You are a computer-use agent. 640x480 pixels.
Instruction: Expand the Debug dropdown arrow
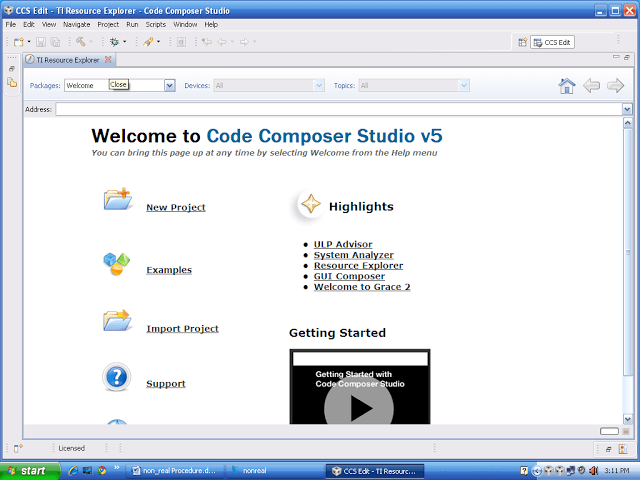(x=124, y=42)
